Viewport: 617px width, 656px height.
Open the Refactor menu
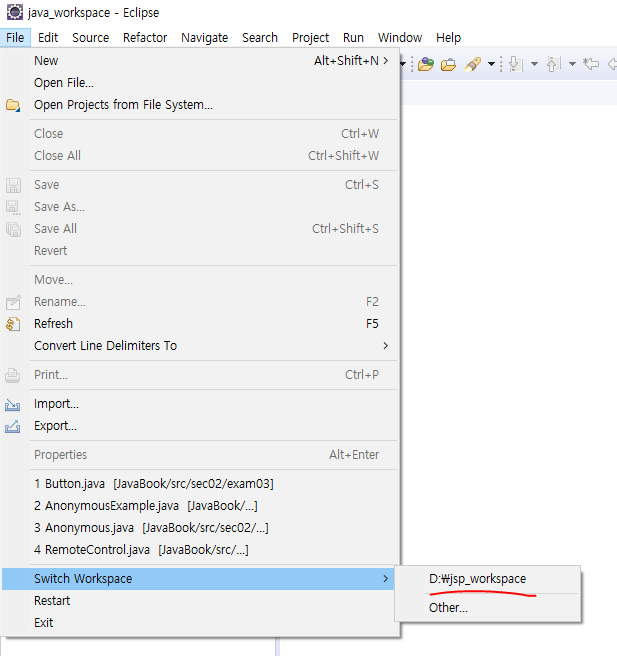[145, 38]
